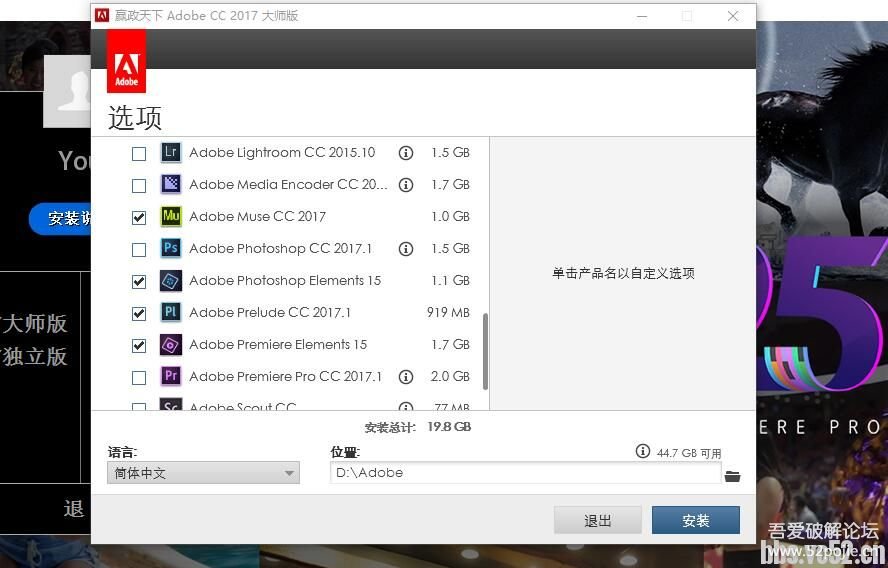Check Adobe Media Encoder CC checkbox

point(139,185)
